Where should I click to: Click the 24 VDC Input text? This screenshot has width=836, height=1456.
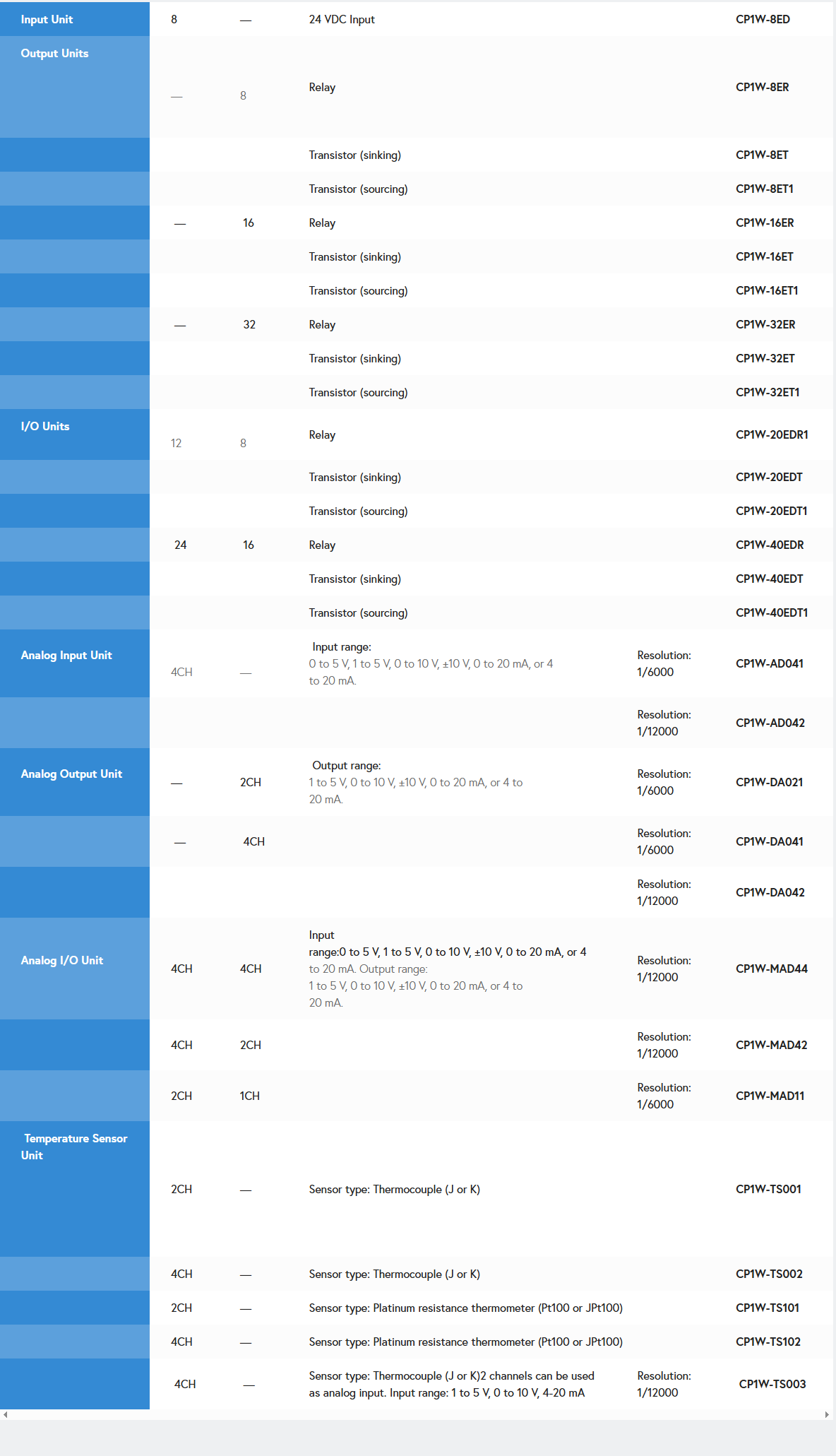(342, 19)
